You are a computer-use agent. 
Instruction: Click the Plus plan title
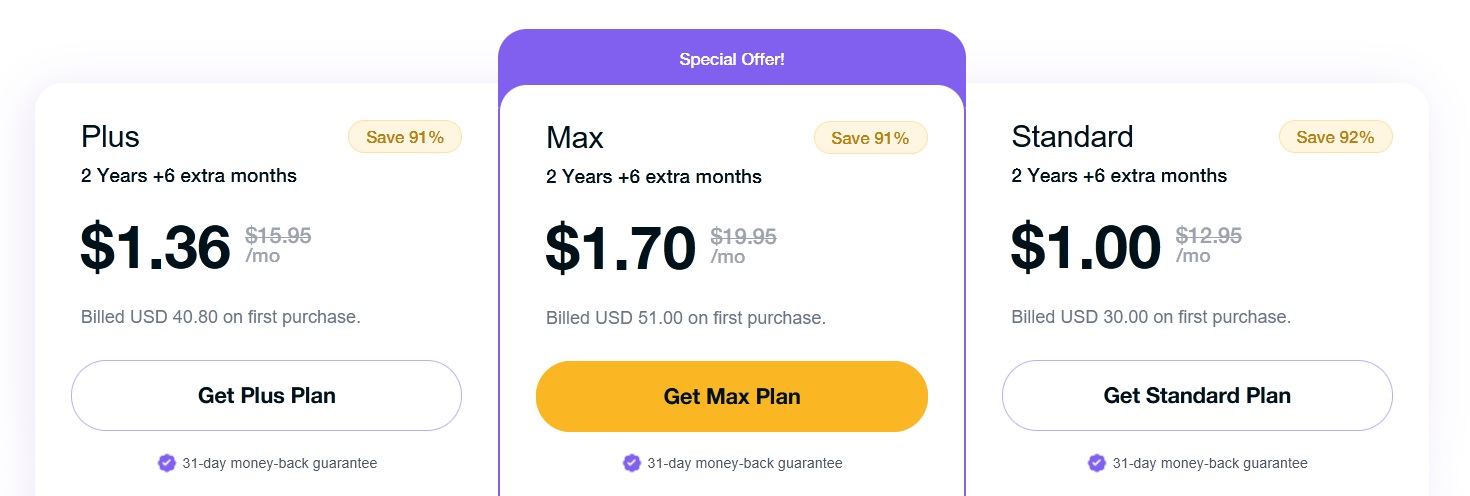(110, 136)
